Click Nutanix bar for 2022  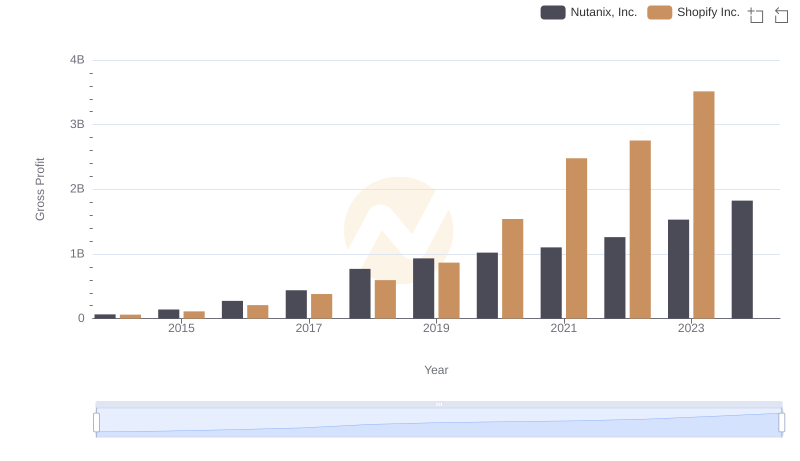click(615, 278)
